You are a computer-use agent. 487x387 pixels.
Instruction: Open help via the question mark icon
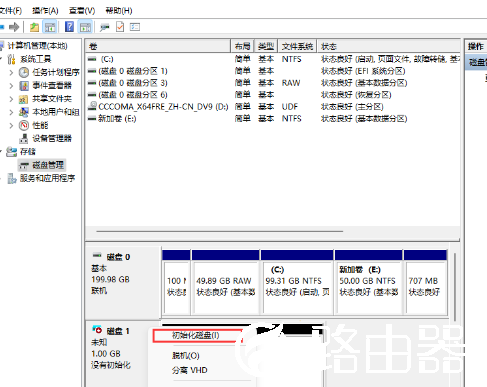69,27
